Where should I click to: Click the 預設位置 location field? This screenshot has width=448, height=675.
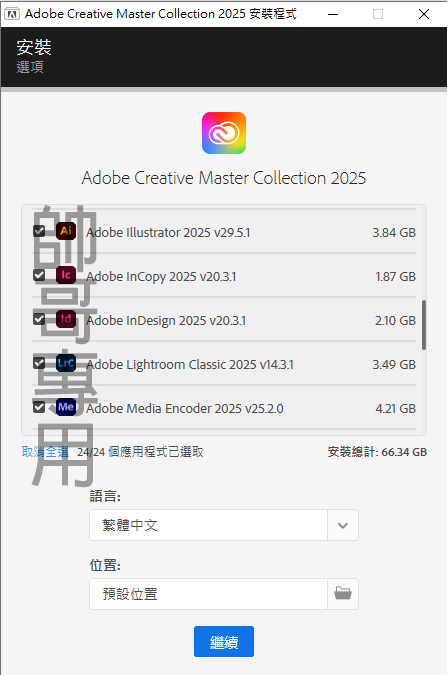click(x=208, y=594)
